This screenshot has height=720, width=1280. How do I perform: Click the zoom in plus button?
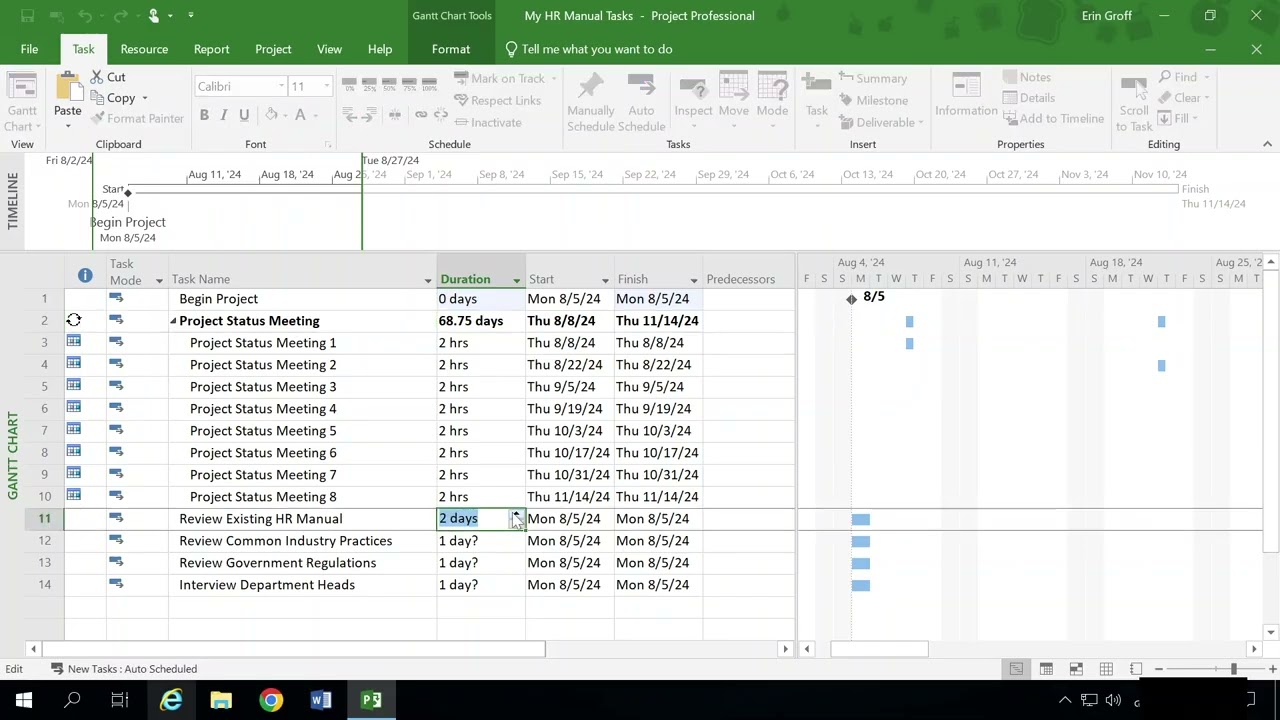point(1272,669)
